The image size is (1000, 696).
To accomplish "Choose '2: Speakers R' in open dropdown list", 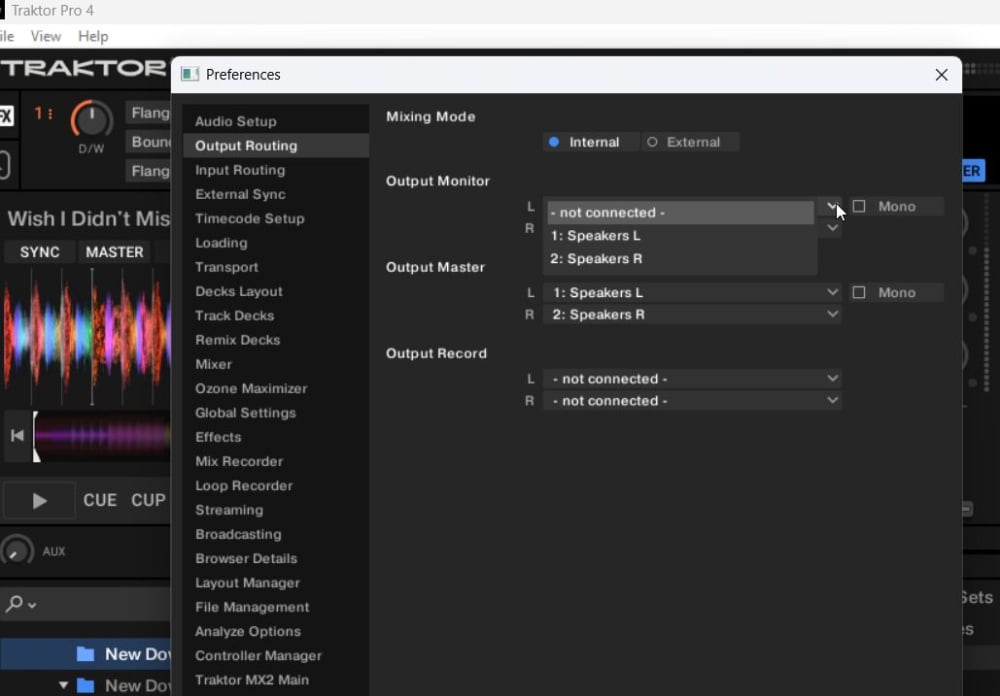I will [x=680, y=259].
